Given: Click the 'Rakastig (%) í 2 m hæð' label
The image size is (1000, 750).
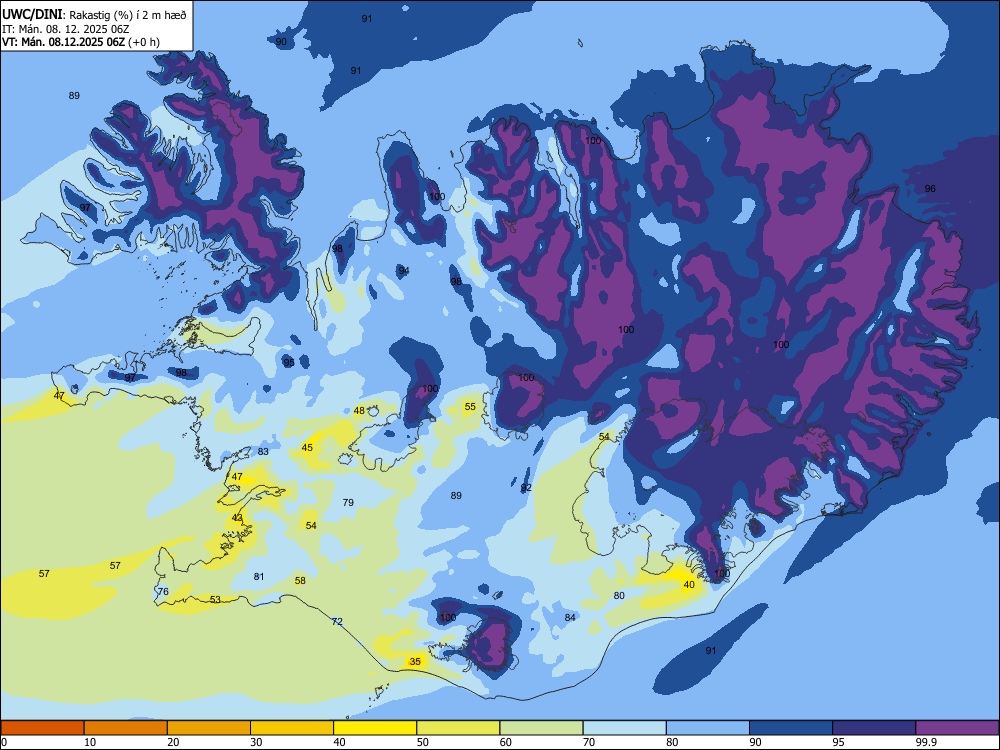Looking at the screenshot, I should point(128,15).
